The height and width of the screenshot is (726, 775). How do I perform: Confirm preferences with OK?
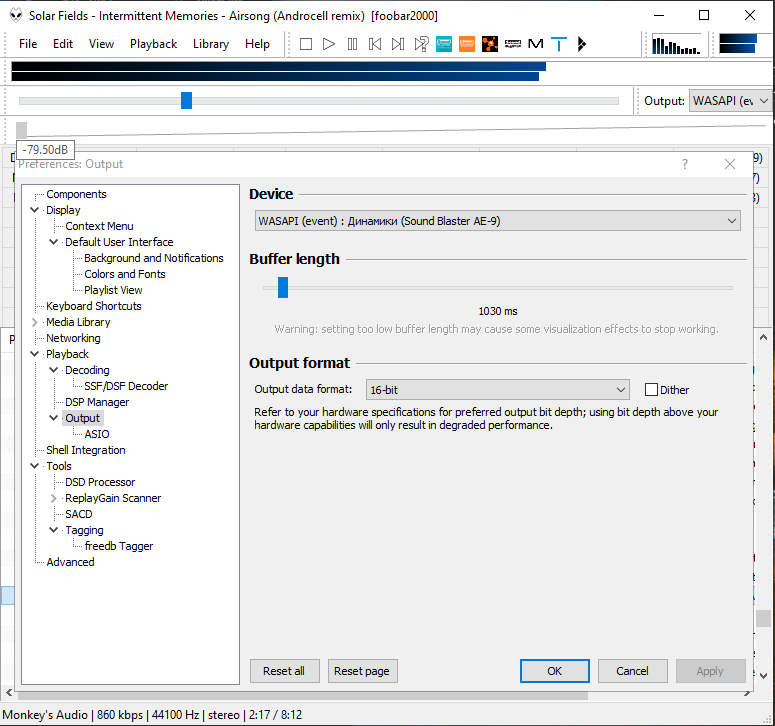pos(555,671)
